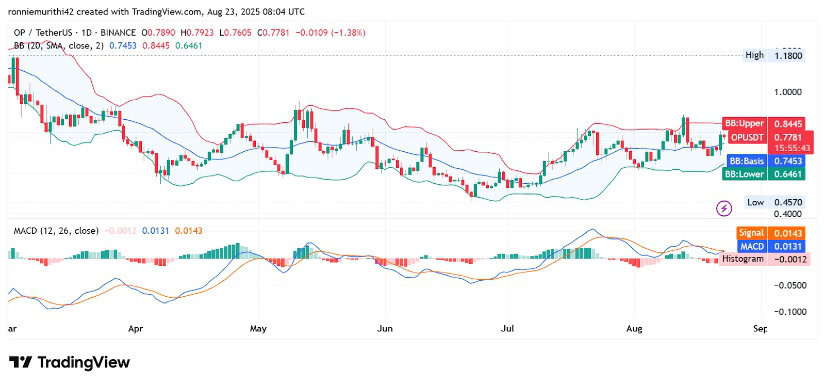Screen dimensions: 825x385
Task: Click the TradingView logo icon
Action: point(21,362)
